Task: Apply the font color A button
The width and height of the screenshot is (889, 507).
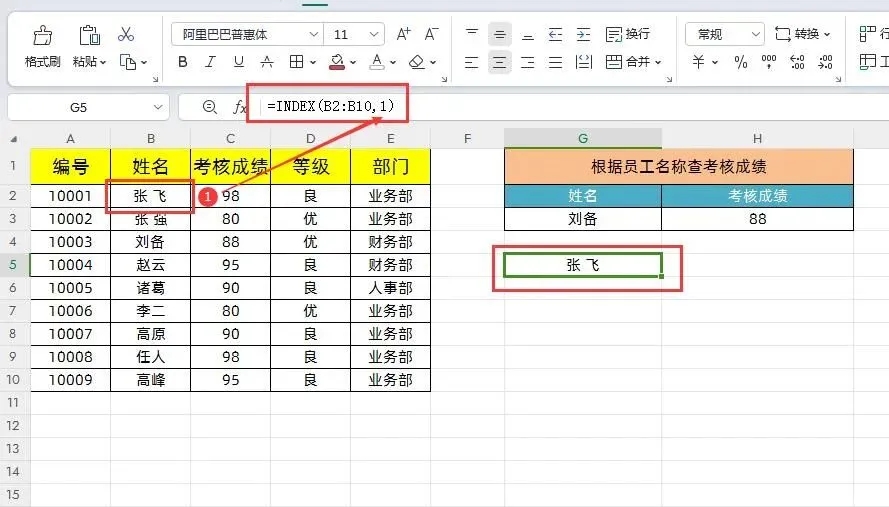Action: [377, 62]
